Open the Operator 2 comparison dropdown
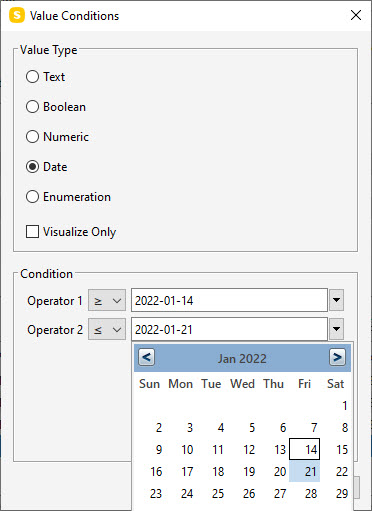The height and width of the screenshot is (511, 372). 107,329
